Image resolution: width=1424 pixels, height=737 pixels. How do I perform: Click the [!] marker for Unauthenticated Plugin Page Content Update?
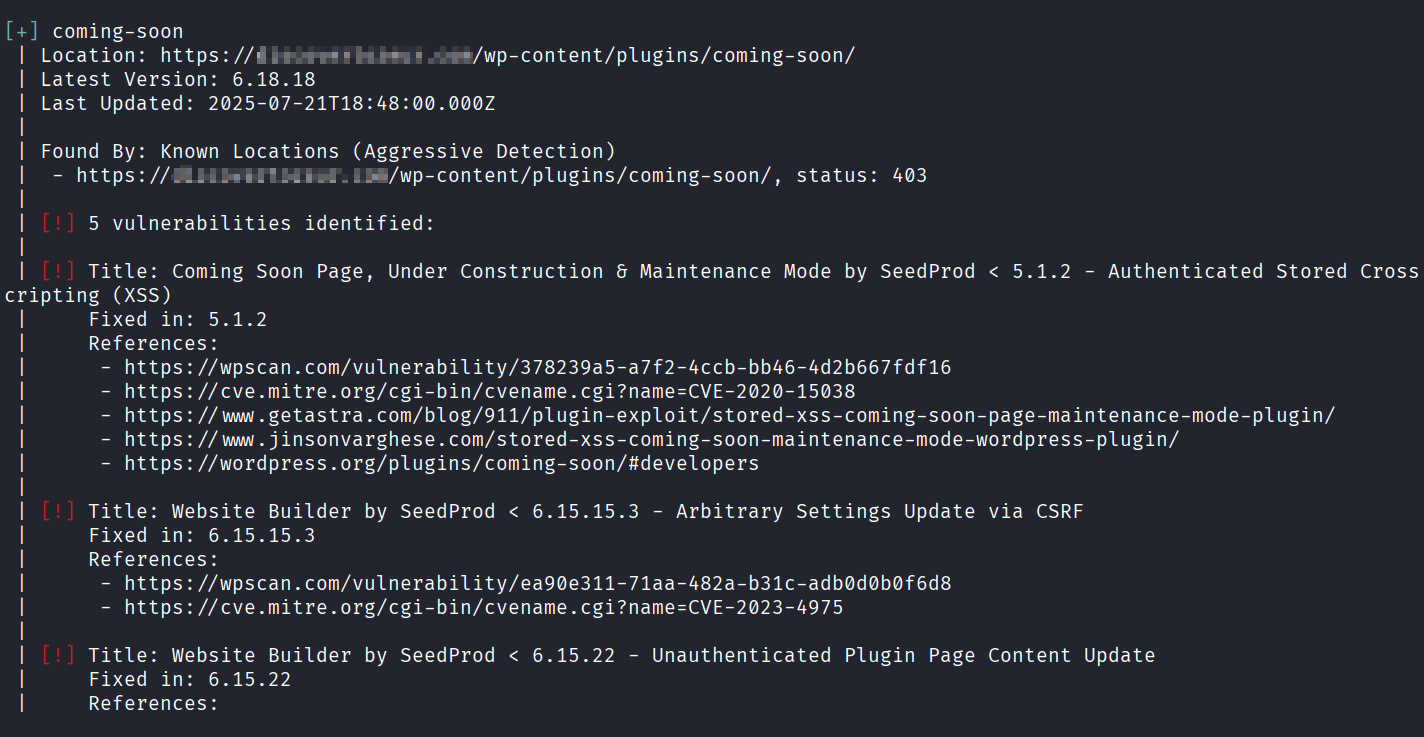coord(58,656)
